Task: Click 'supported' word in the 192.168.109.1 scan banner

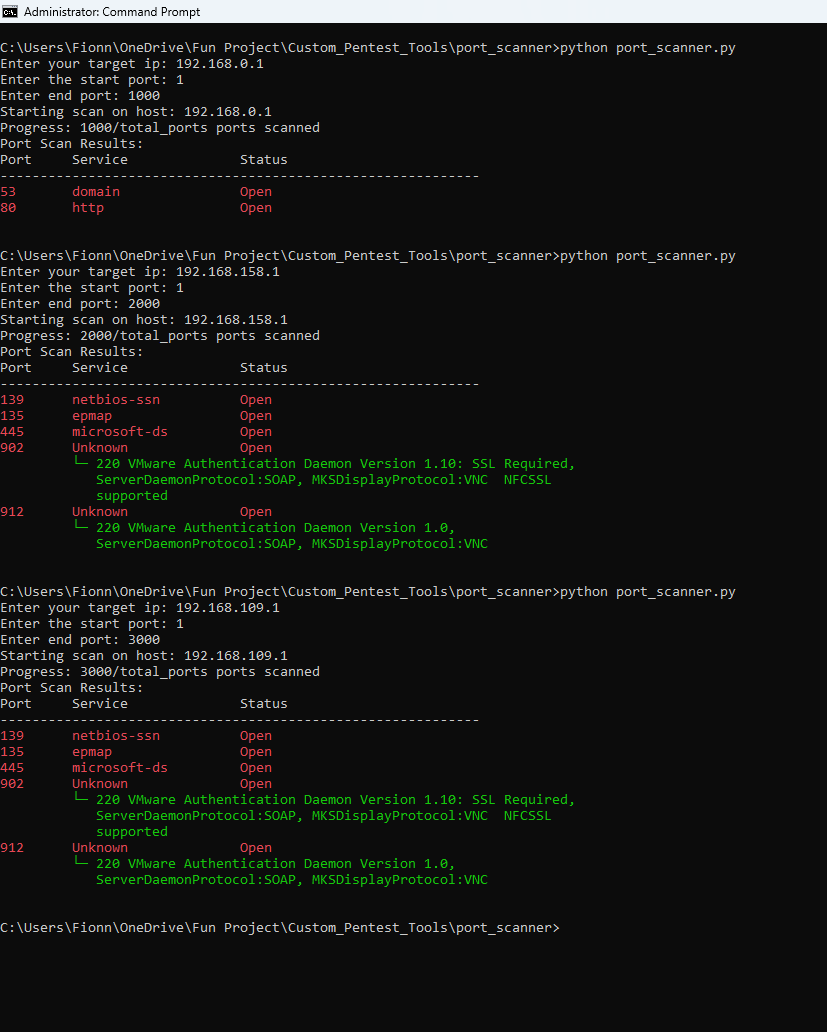Action: click(x=132, y=832)
